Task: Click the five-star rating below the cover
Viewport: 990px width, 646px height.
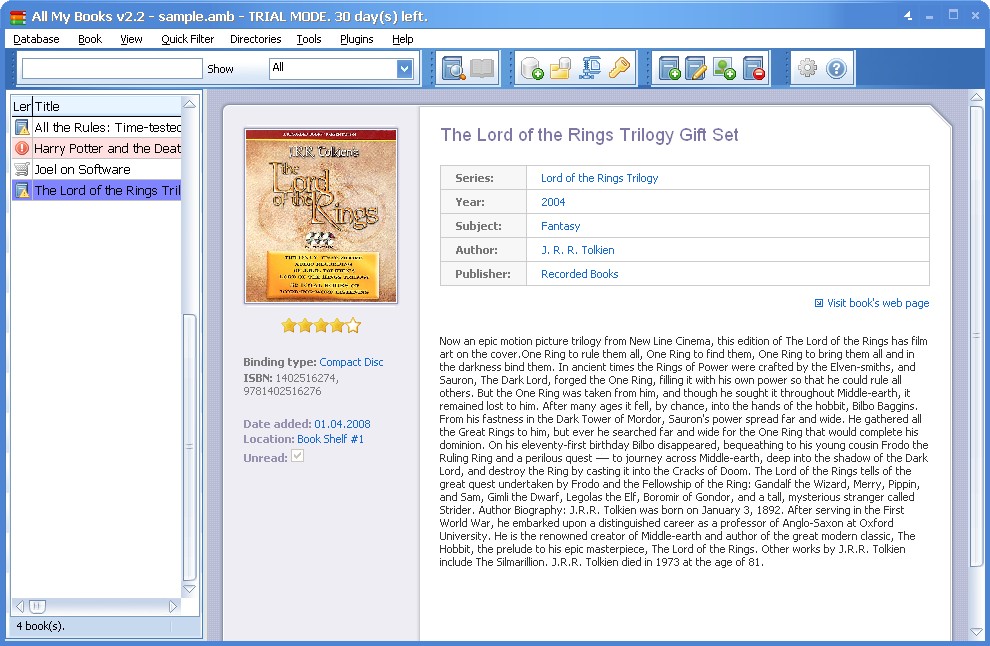Action: pyautogui.click(x=321, y=325)
